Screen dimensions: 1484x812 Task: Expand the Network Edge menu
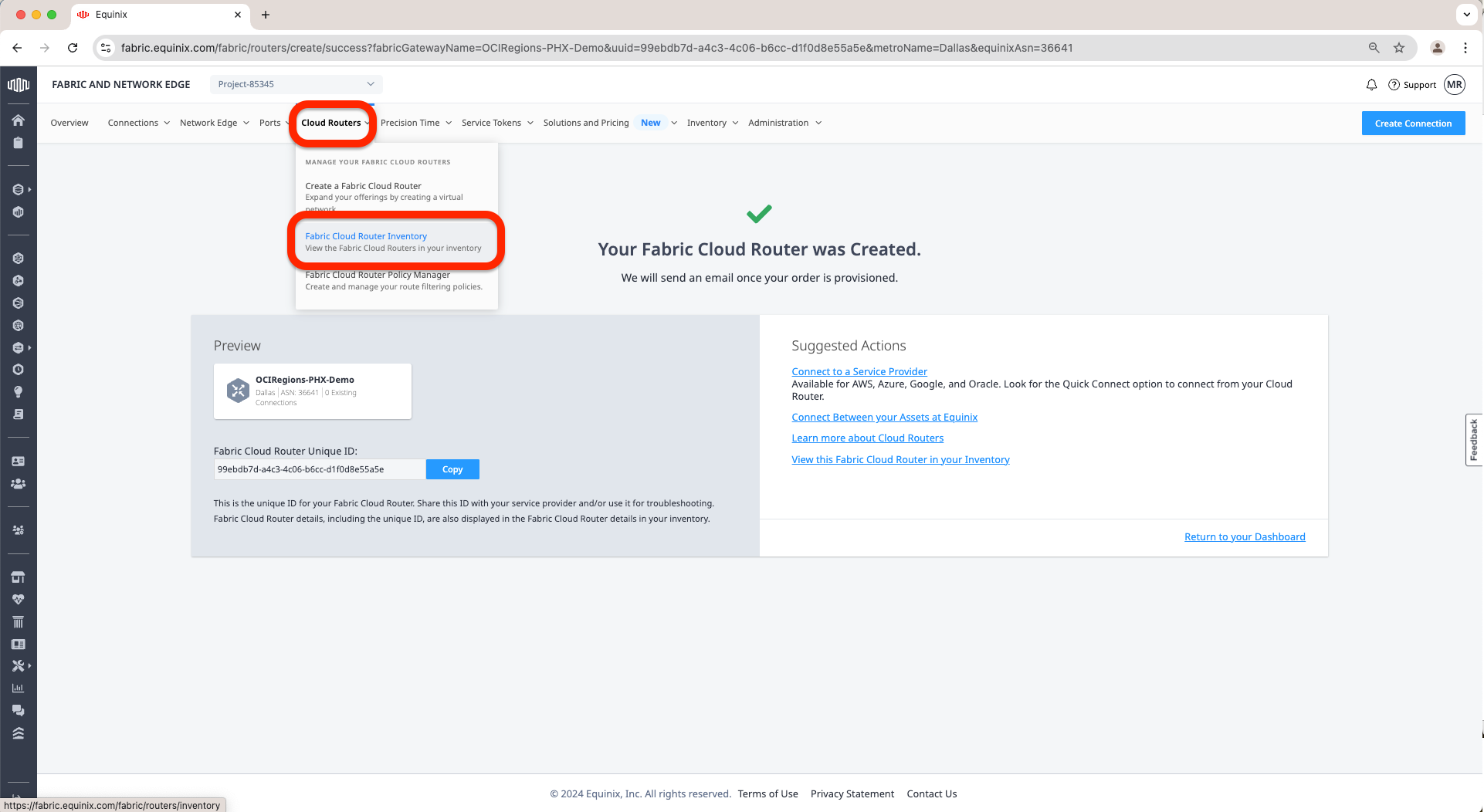pyautogui.click(x=215, y=123)
